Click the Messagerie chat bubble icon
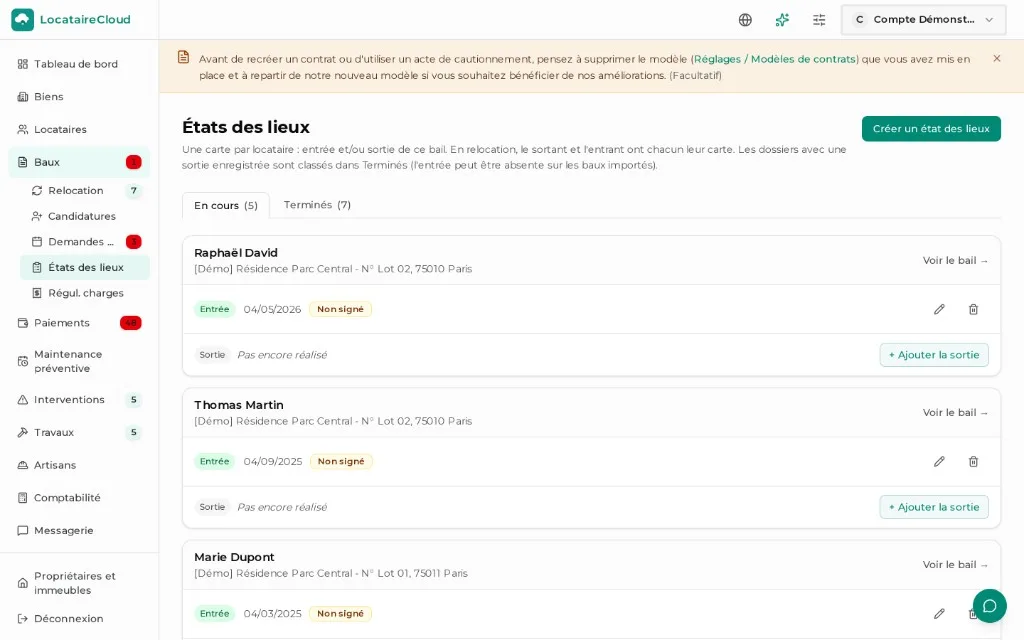 tap(23, 530)
